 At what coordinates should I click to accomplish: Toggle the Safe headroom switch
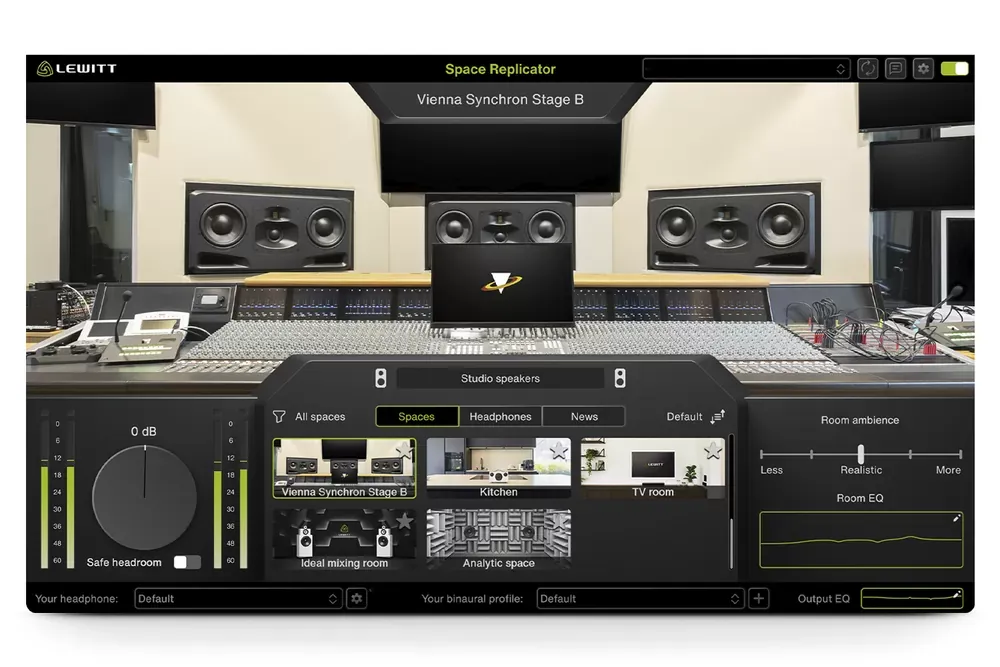(188, 562)
